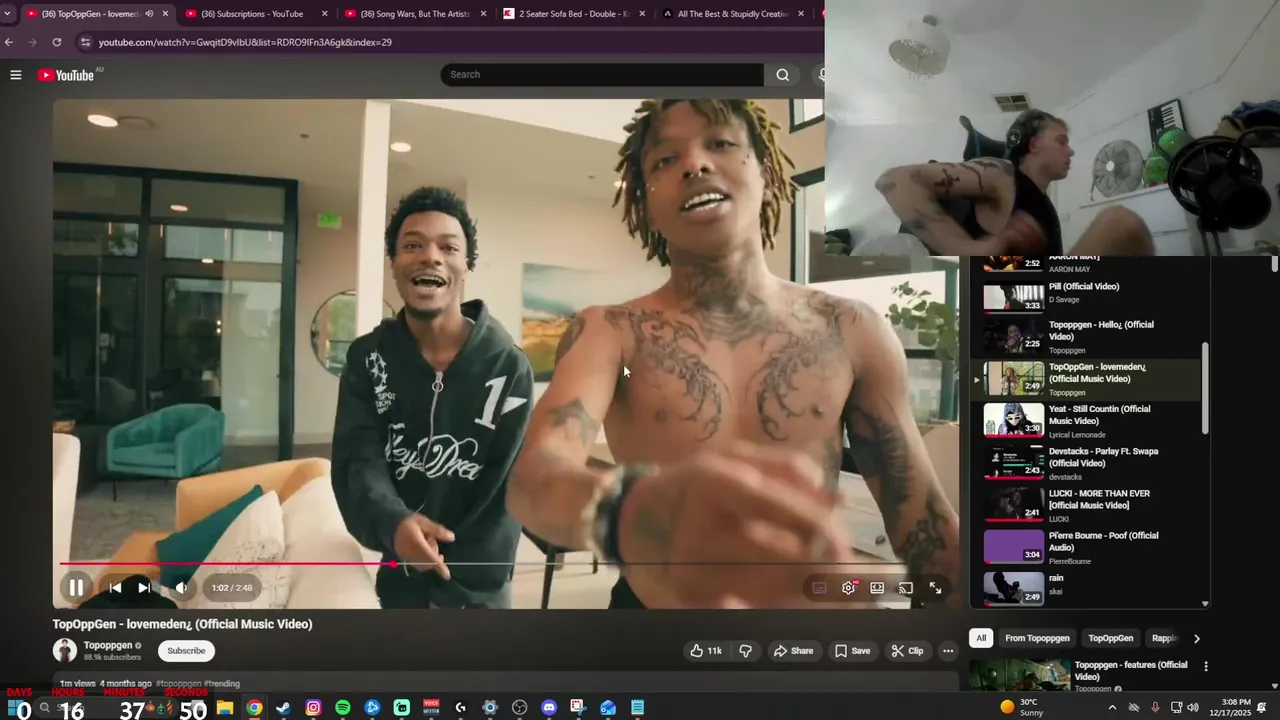Switch to All The Best & Stupidly Creative tab
Screen dimensions: 1280x720
pyautogui.click(x=733, y=14)
